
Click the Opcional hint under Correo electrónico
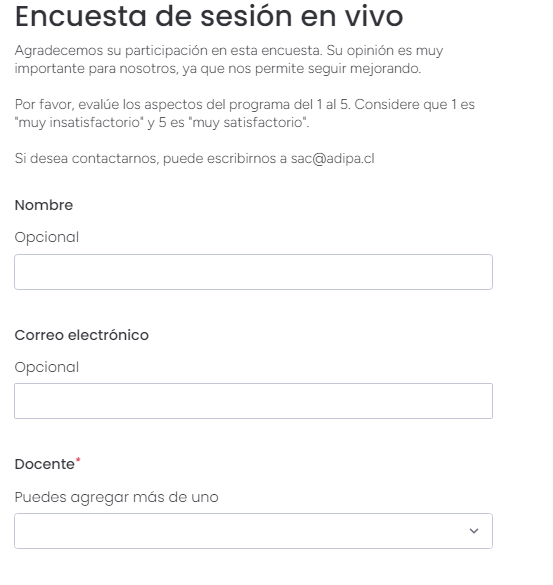coord(47,367)
